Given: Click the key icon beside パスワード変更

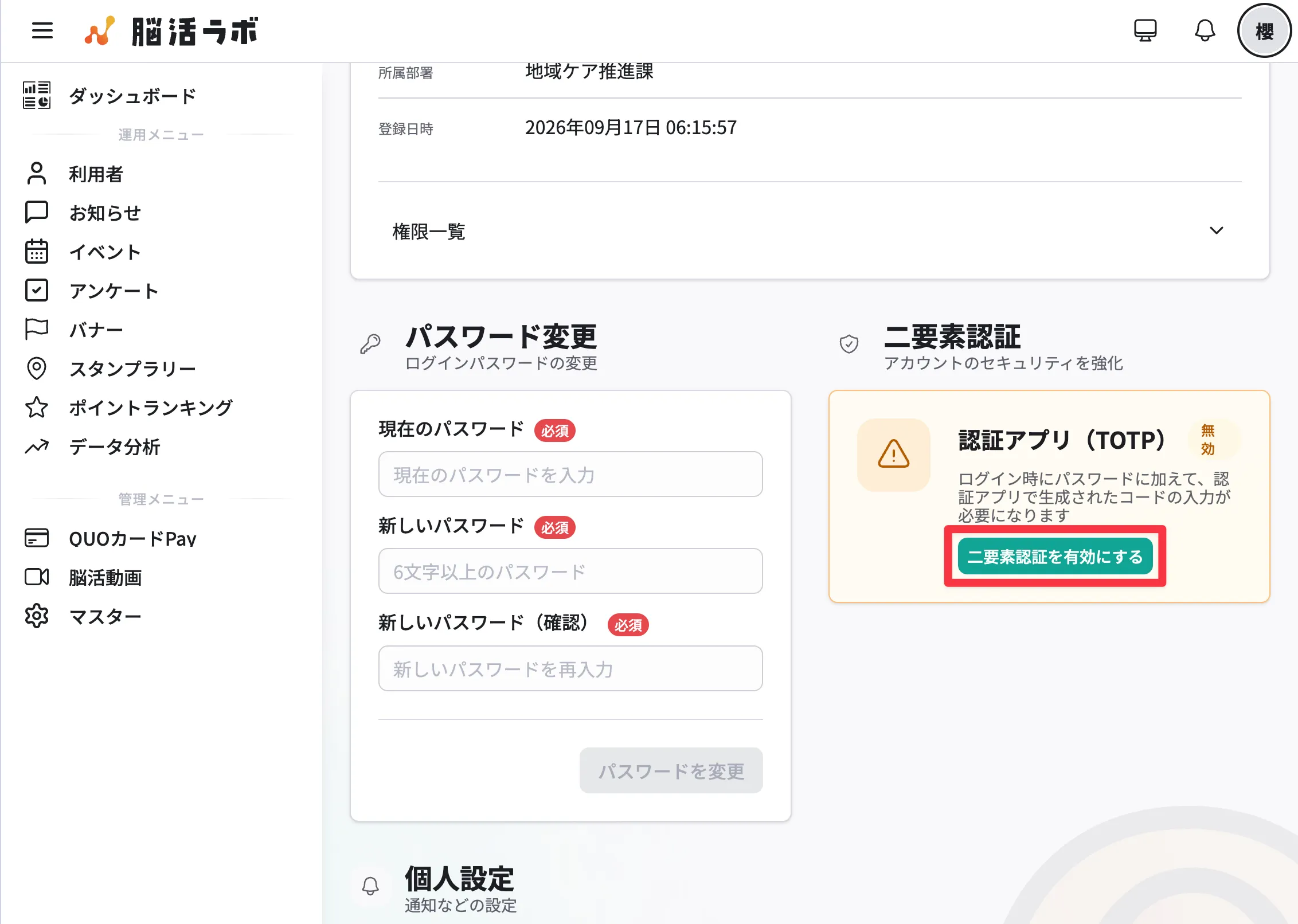Looking at the screenshot, I should pos(370,344).
